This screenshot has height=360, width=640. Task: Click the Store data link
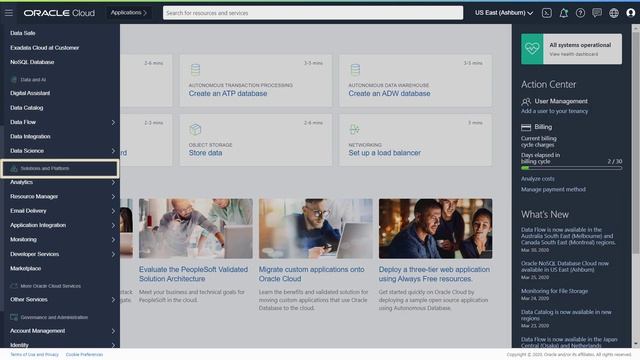[x=205, y=153]
